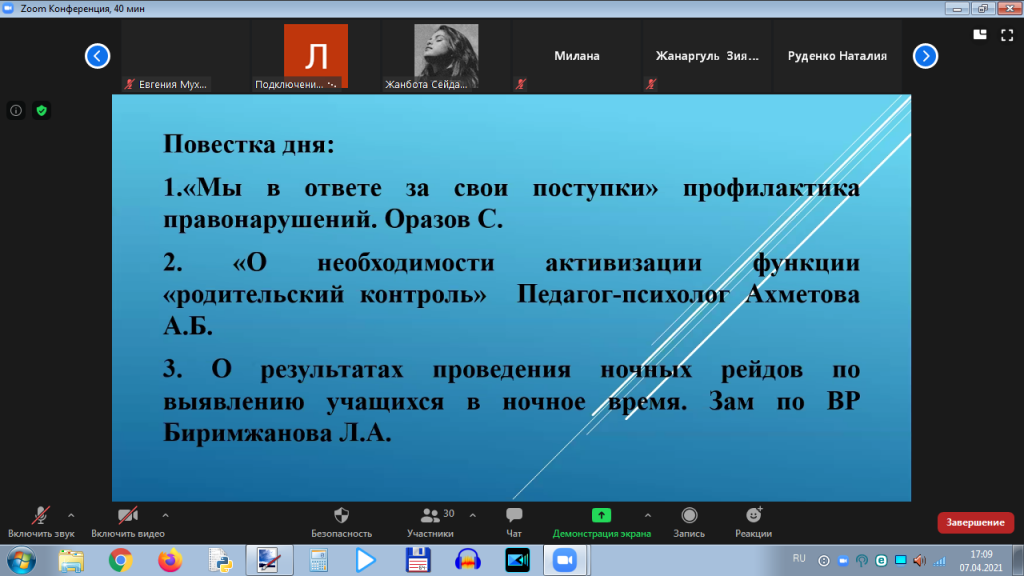Open Windows Start menu
The image size is (1024, 576).
[21, 561]
